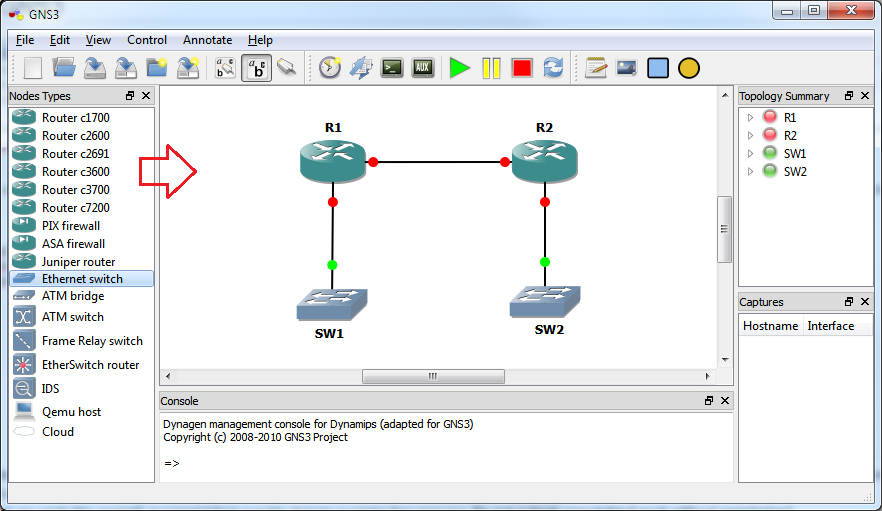Click the Insert picture toolbar icon
The width and height of the screenshot is (882, 511).
[x=627, y=68]
